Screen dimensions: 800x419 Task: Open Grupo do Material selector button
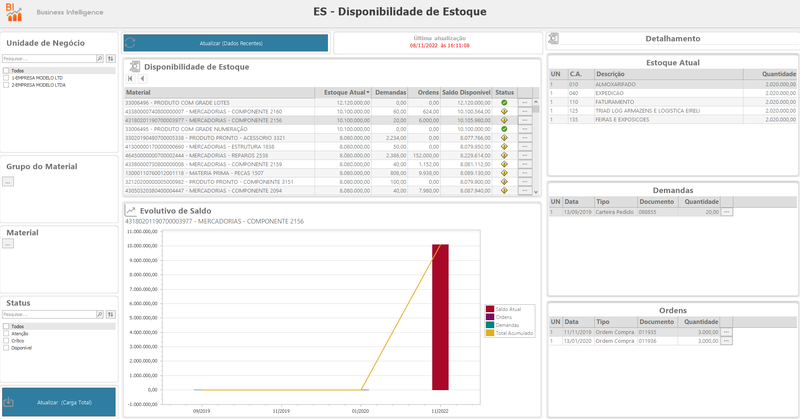pyautogui.click(x=8, y=182)
